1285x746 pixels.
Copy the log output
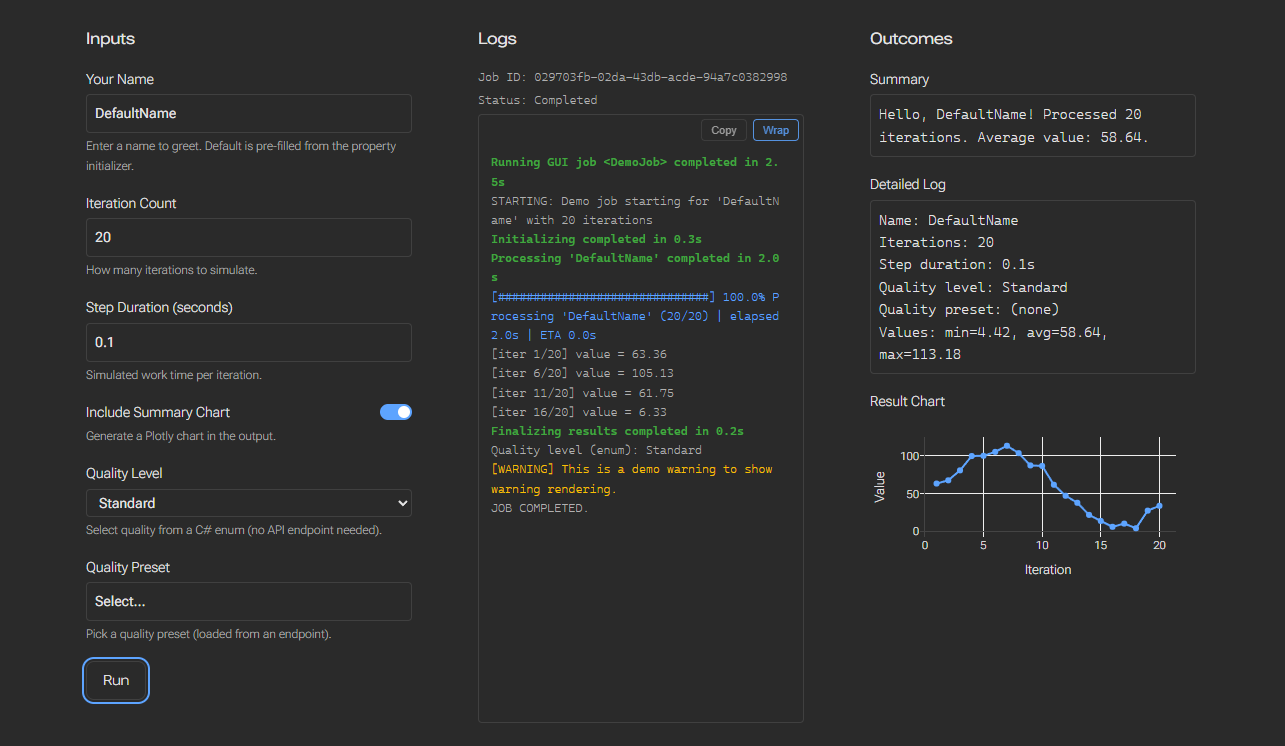724,130
